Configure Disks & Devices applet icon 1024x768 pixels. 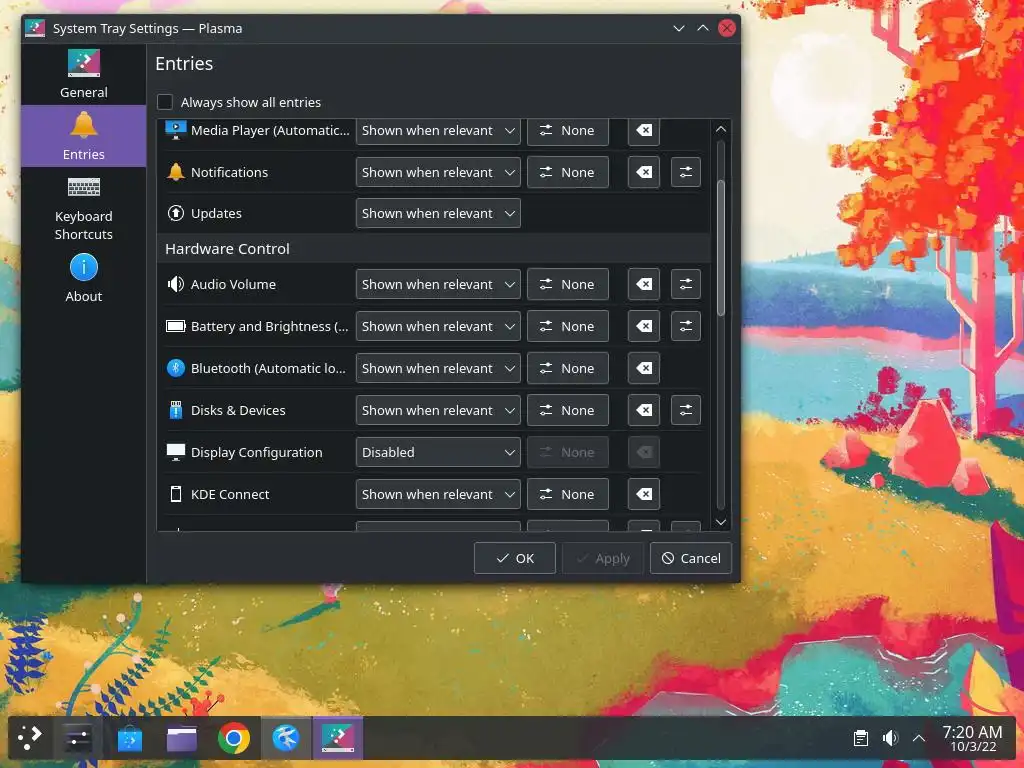[686, 411]
